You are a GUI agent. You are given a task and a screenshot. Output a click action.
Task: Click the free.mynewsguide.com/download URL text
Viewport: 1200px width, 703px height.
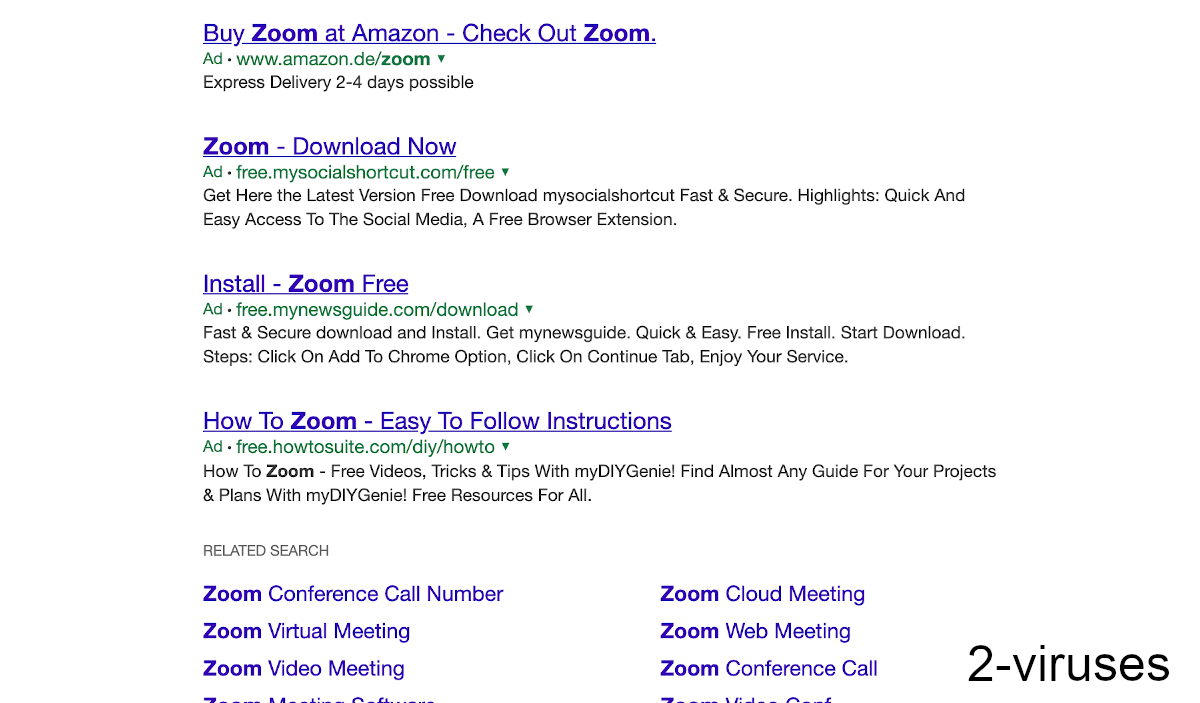pyautogui.click(x=377, y=309)
